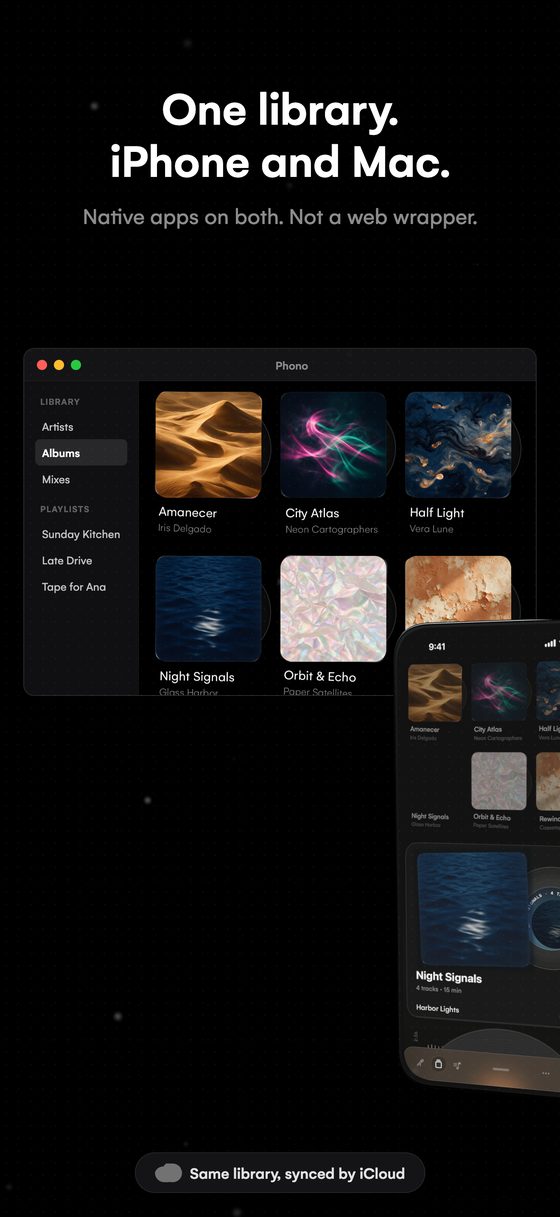Image resolution: width=560 pixels, height=1217 pixels.
Task: Play the Harbor Lights track on iPhone
Action: pos(438,1009)
